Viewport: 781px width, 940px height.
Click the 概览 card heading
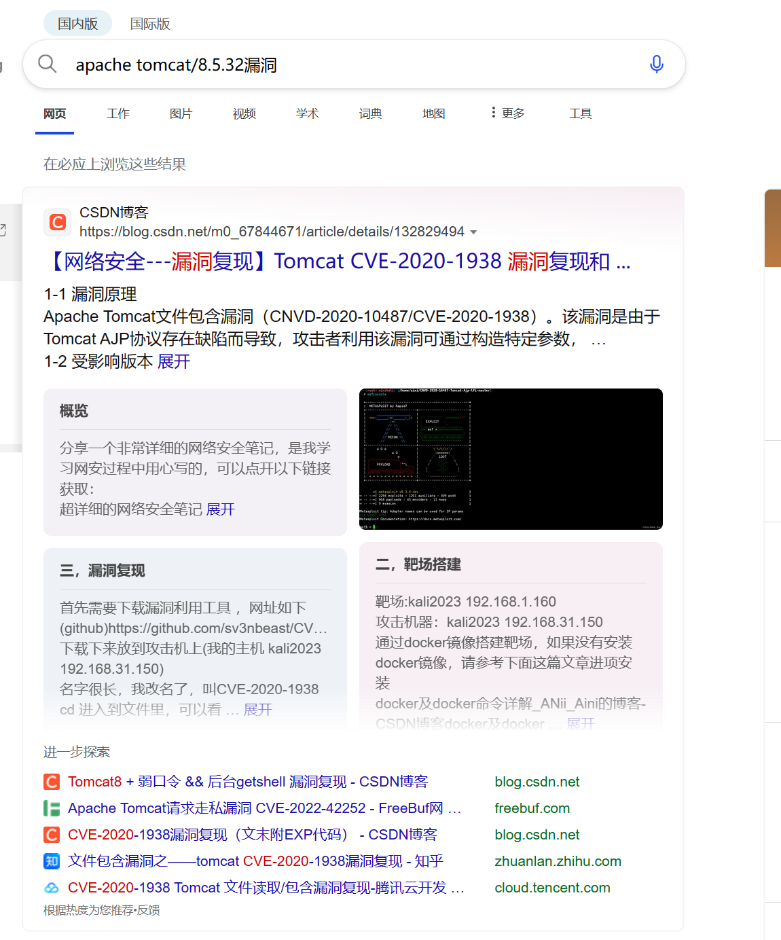(x=74, y=411)
